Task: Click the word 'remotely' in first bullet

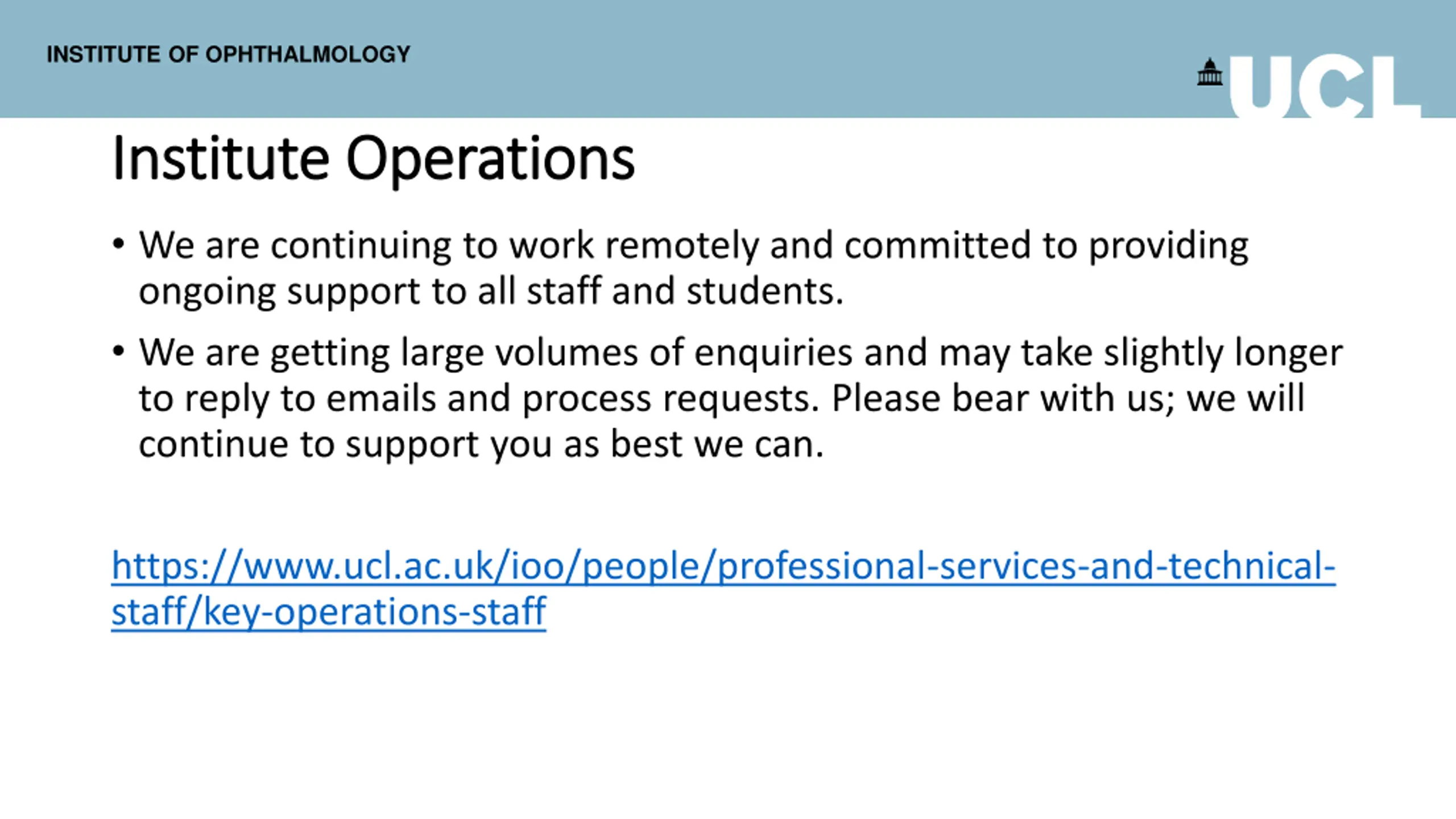Action: click(x=682, y=246)
